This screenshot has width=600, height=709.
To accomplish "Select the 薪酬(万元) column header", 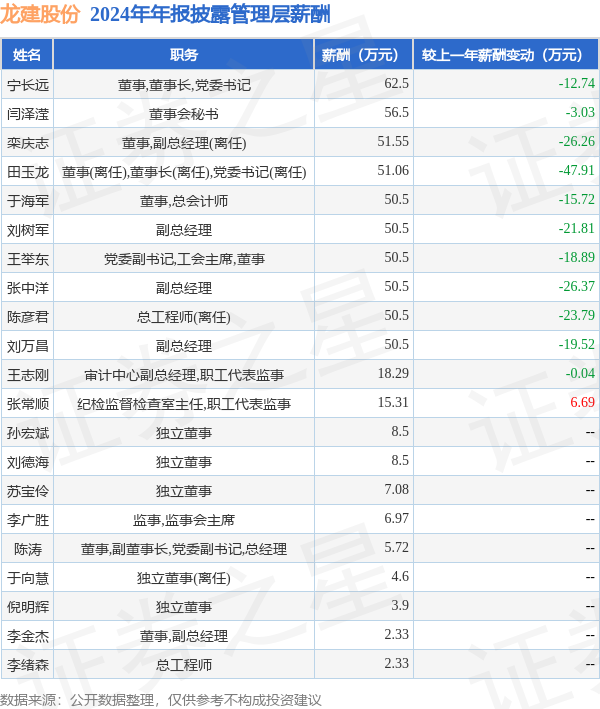I will pyautogui.click(x=364, y=55).
